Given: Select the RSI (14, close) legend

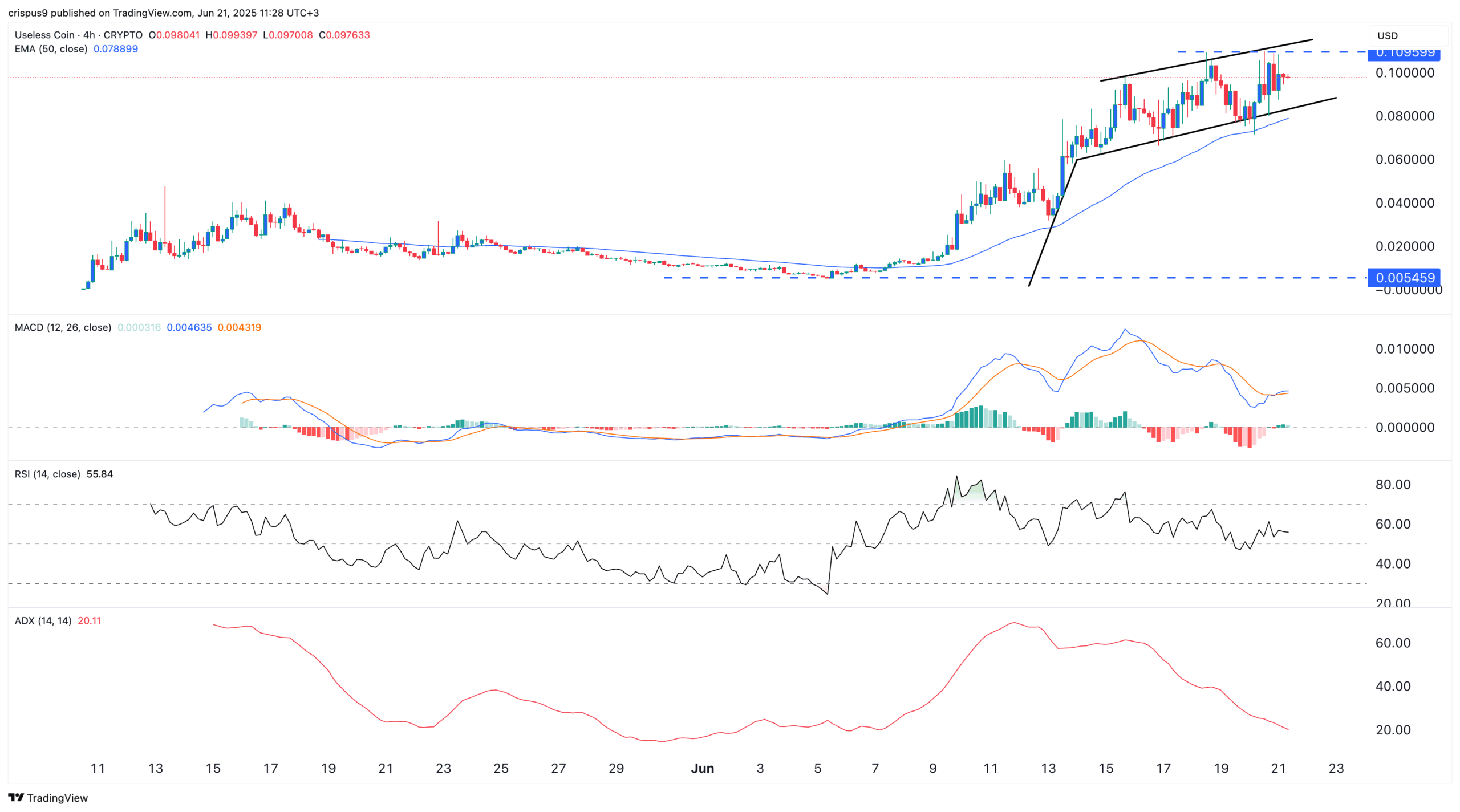Looking at the screenshot, I should pyautogui.click(x=47, y=474).
